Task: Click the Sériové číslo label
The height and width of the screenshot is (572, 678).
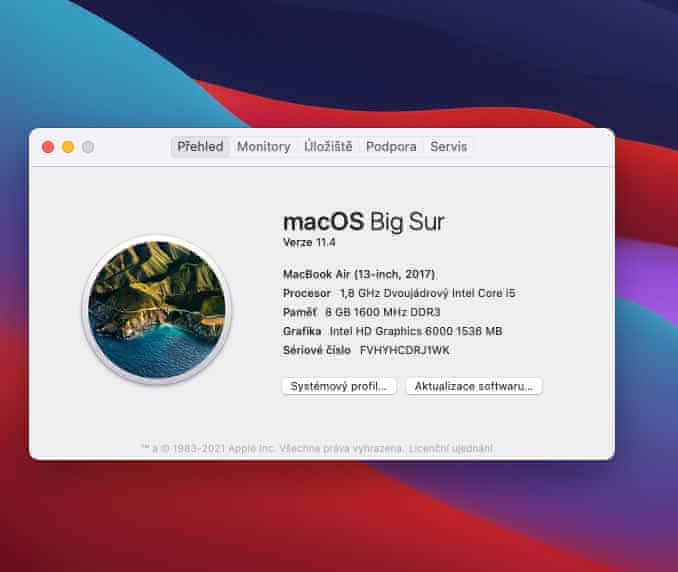Action: click(x=317, y=350)
